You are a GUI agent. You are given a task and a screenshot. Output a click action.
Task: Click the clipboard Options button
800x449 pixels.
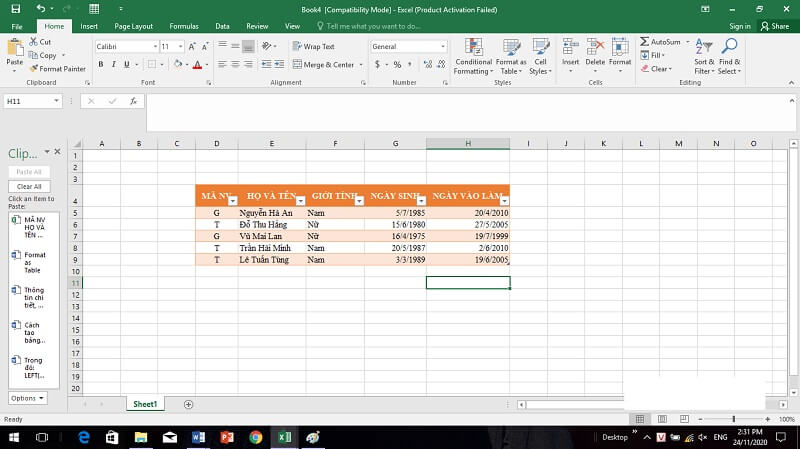tap(27, 398)
